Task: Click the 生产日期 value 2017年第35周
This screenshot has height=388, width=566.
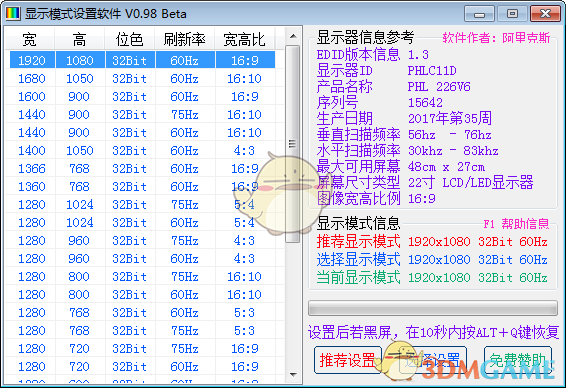Action: 450,118
